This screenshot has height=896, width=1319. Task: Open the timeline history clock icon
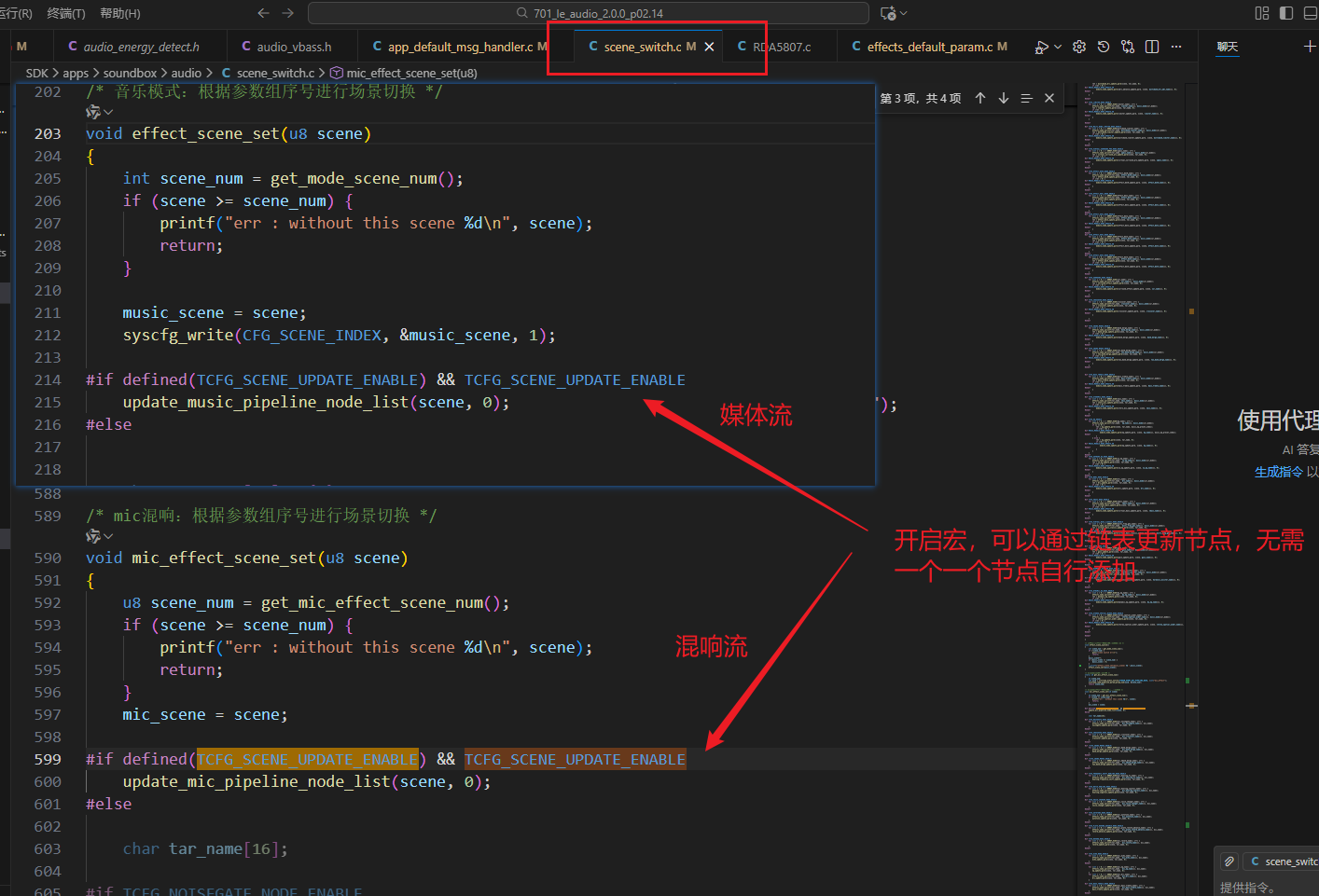pos(1104,47)
